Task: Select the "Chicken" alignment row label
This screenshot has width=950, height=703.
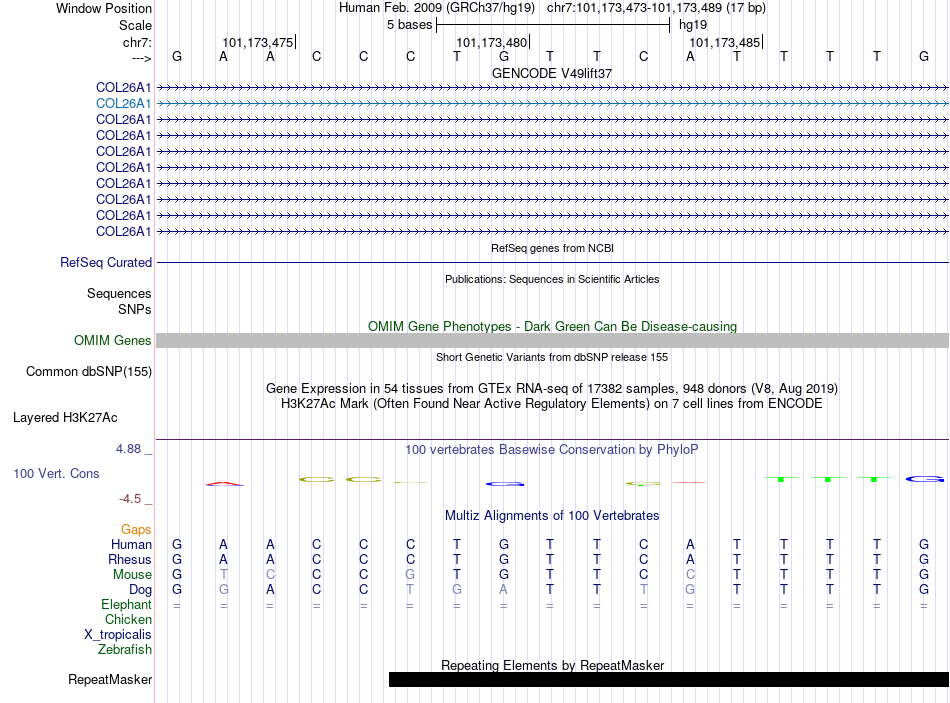Action: coord(128,619)
